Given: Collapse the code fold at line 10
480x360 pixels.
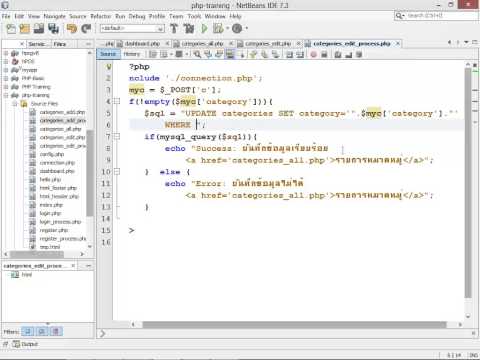Looking at the screenshot, I should [117, 171].
